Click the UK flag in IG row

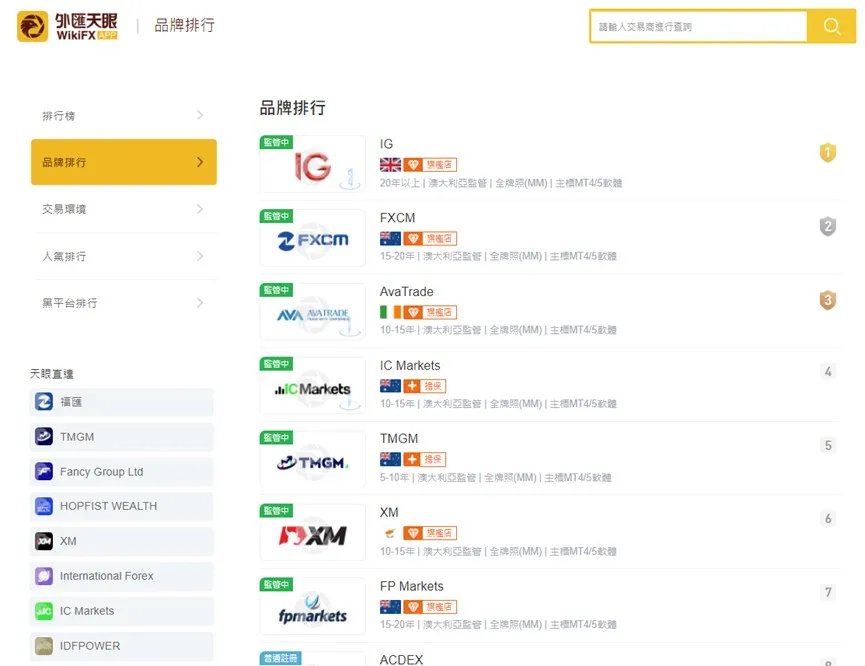point(390,164)
